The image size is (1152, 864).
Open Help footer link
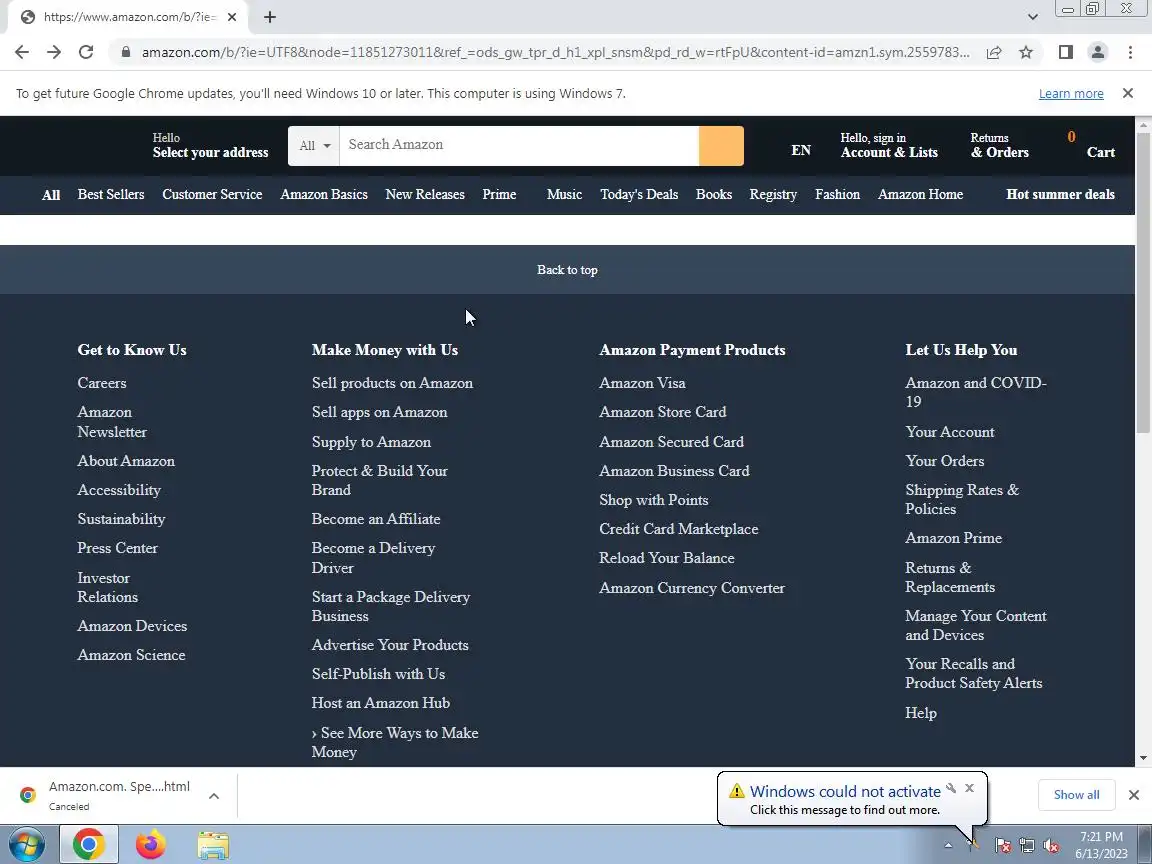click(x=921, y=713)
